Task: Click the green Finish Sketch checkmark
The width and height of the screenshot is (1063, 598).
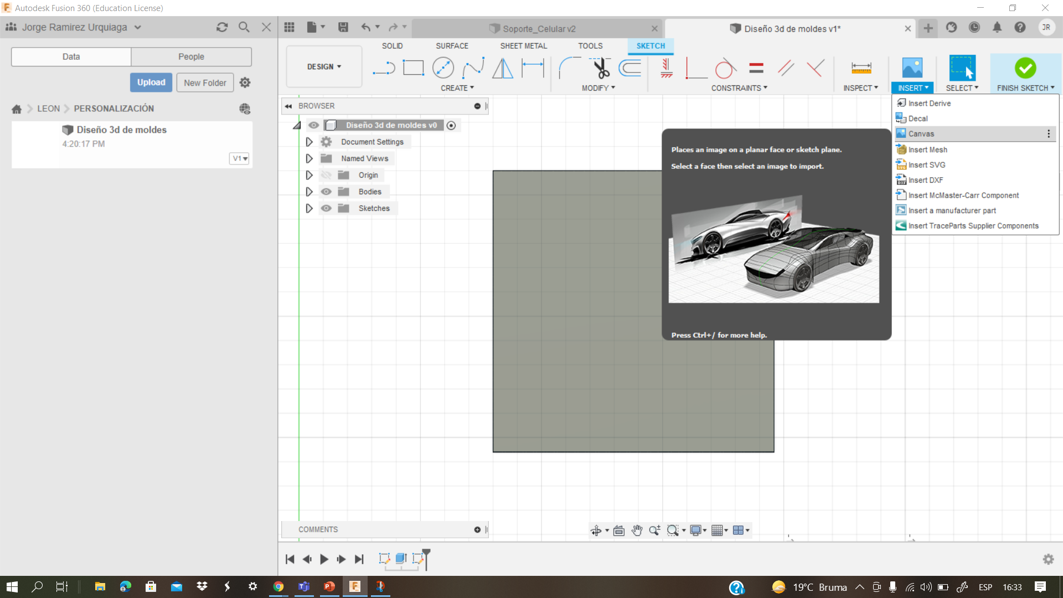Action: tap(1025, 68)
